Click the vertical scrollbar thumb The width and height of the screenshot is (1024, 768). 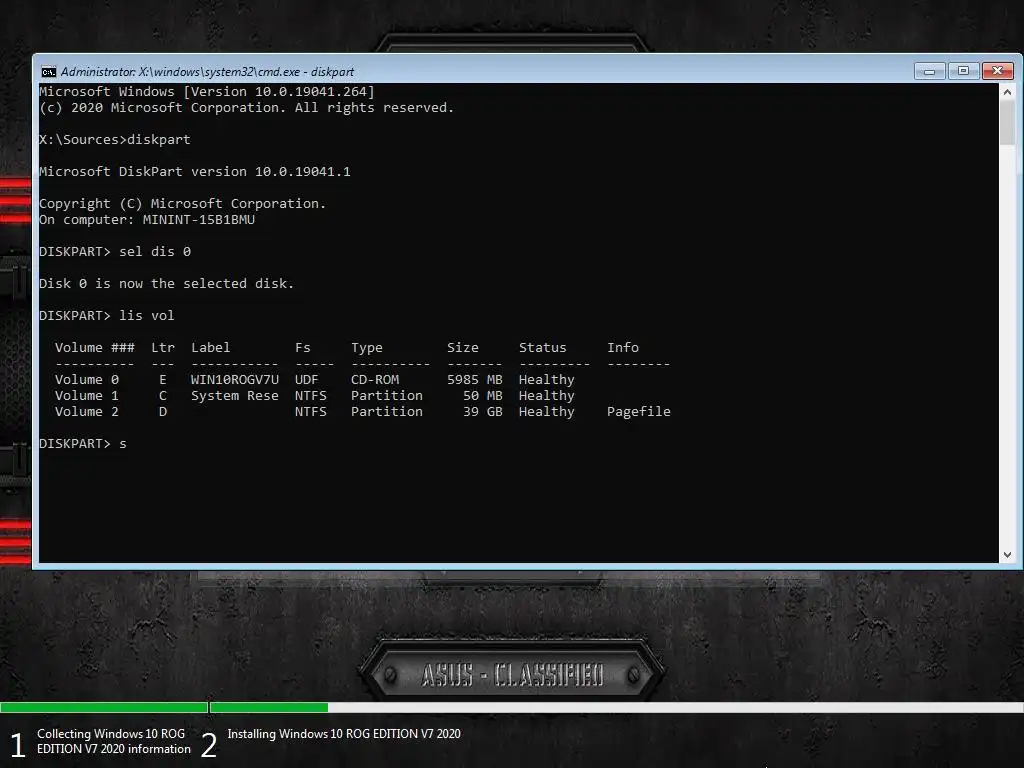(x=1007, y=123)
